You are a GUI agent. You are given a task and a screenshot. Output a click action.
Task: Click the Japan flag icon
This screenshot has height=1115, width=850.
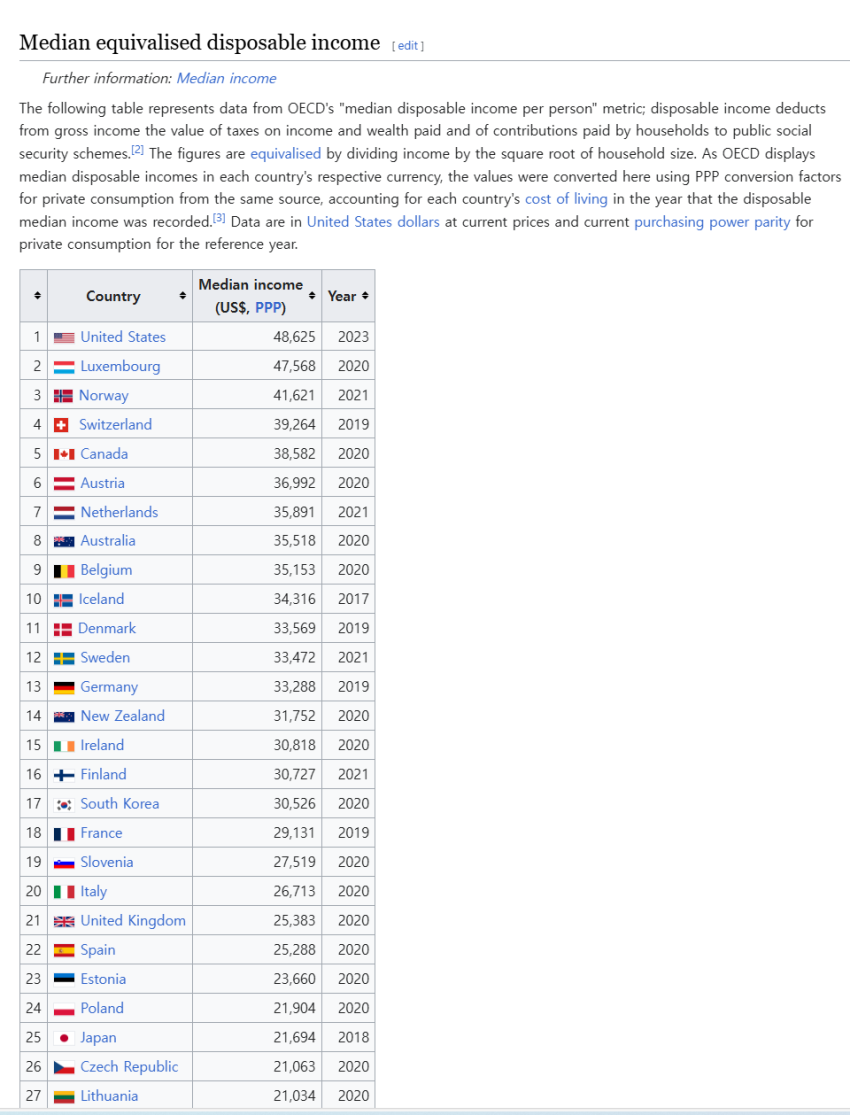[x=64, y=1038]
